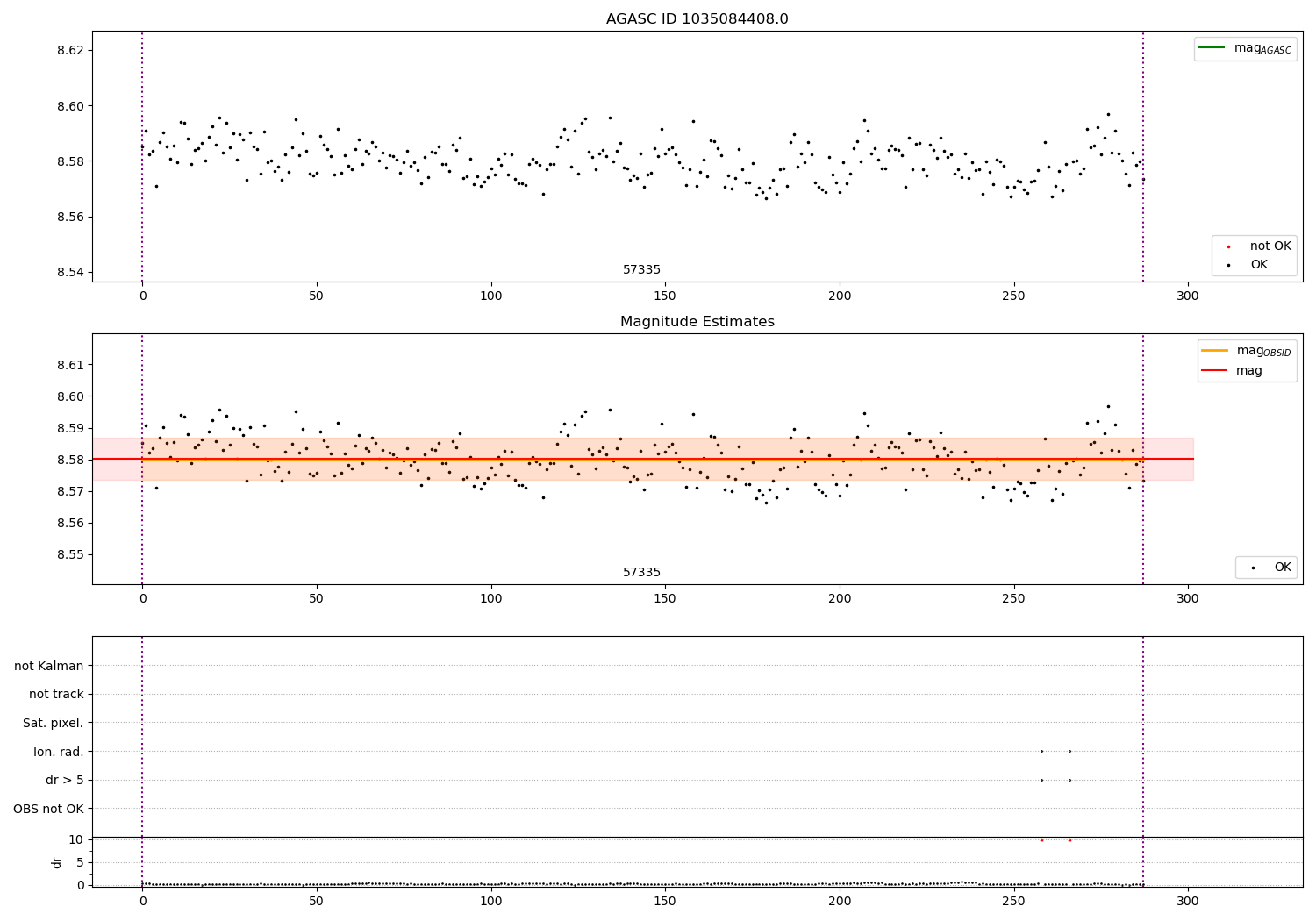This screenshot has width=1316, height=921.
Task: Click the 8.58 tick in Magnitude Estimates plot
Action: pyautogui.click(x=71, y=460)
